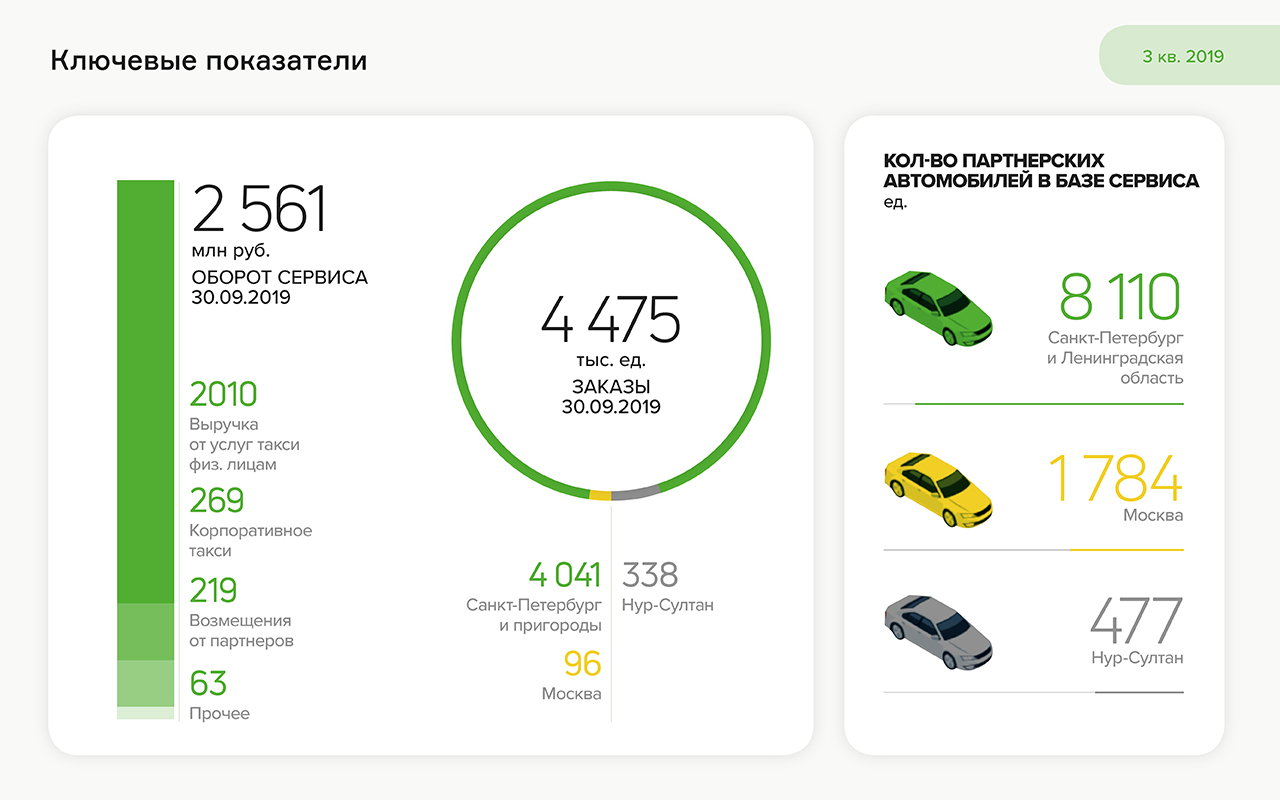Click the 'ОБОРОТ СЕРВИСА' label

280,277
